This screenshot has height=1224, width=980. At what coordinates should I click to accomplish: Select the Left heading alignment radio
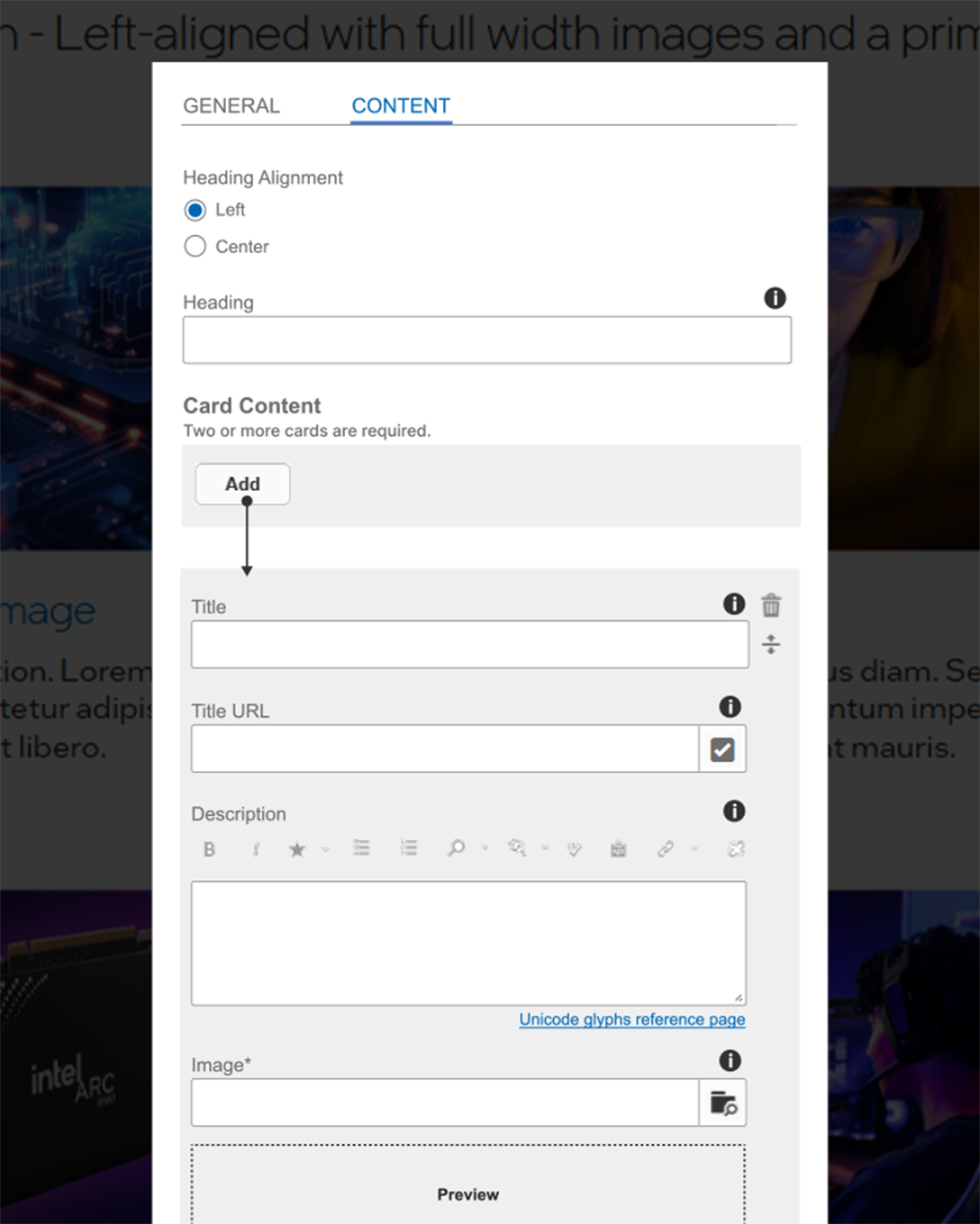[195, 210]
